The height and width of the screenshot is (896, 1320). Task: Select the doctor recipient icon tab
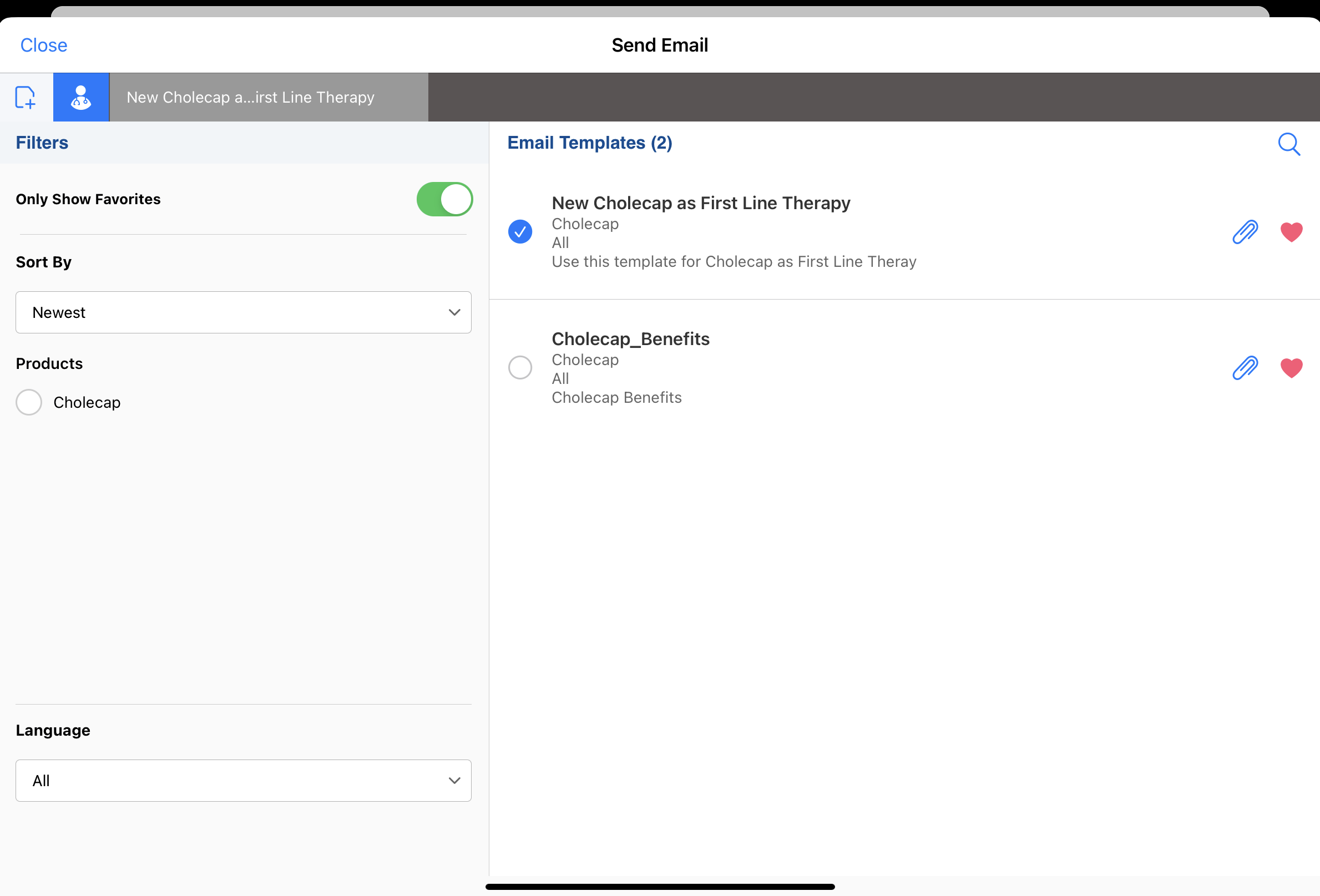tap(81, 97)
